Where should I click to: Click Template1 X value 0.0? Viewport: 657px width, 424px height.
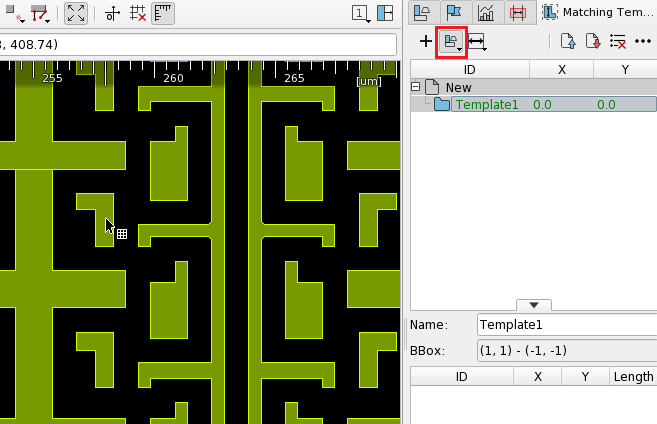[542, 104]
